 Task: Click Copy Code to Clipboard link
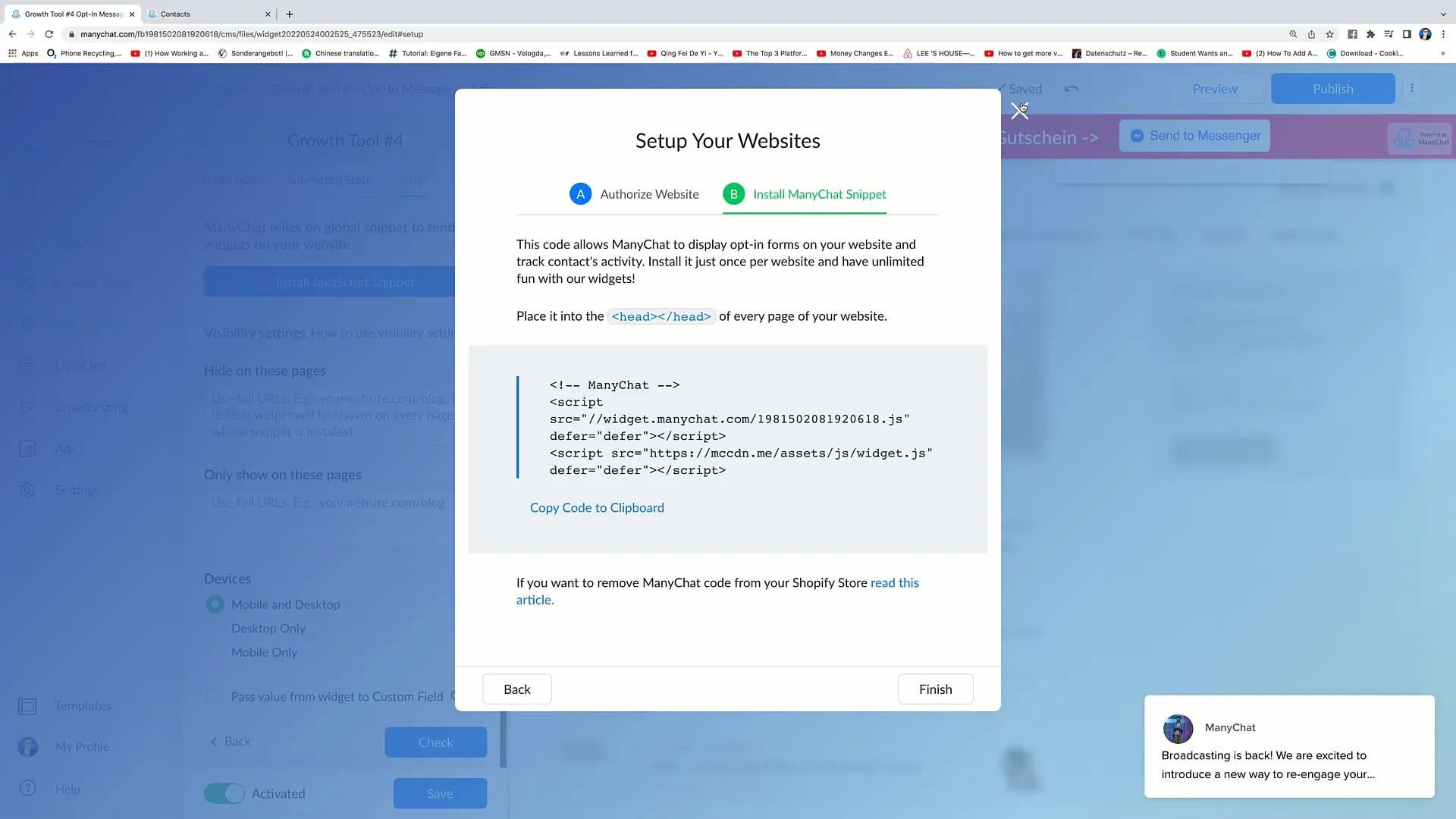click(597, 507)
